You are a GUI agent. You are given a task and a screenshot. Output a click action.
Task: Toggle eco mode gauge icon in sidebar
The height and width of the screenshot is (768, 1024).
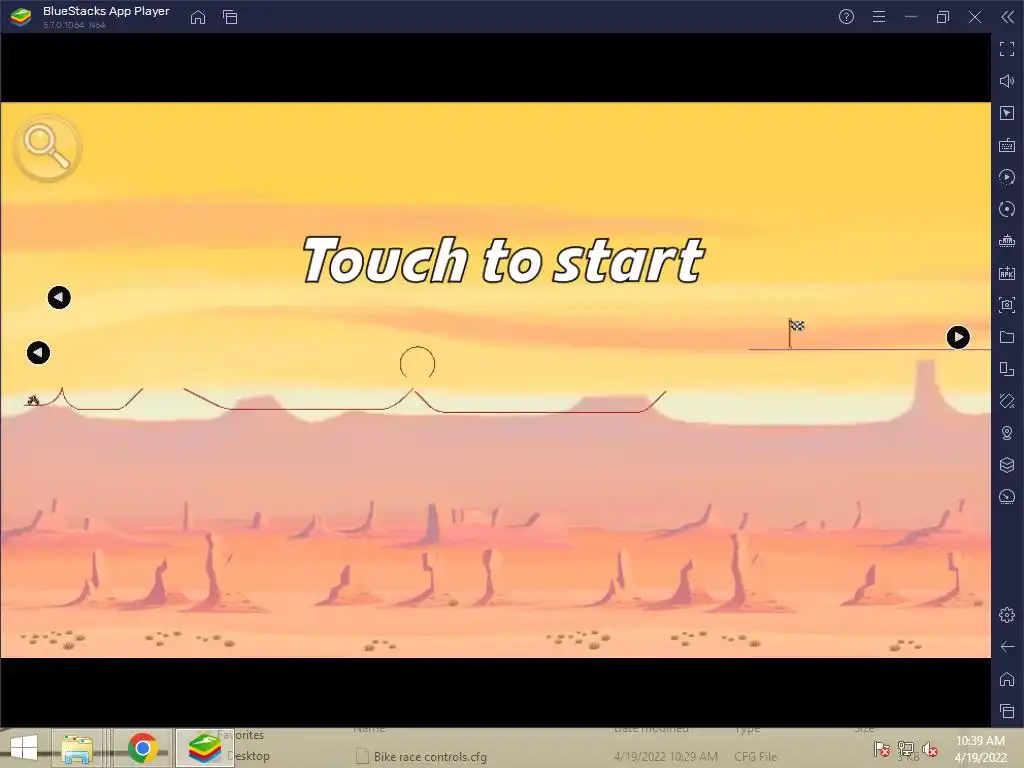(1007, 497)
